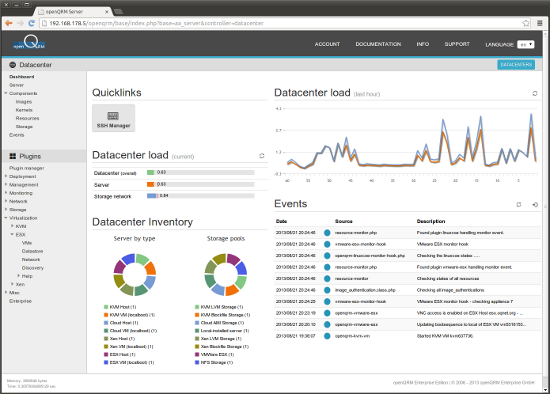Expand the Management plugin section
Viewport: 550px width, 394px height.
(6, 184)
